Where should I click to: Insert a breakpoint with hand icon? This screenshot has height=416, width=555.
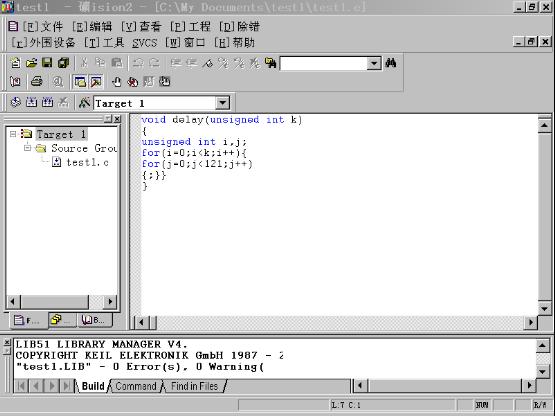(x=116, y=82)
